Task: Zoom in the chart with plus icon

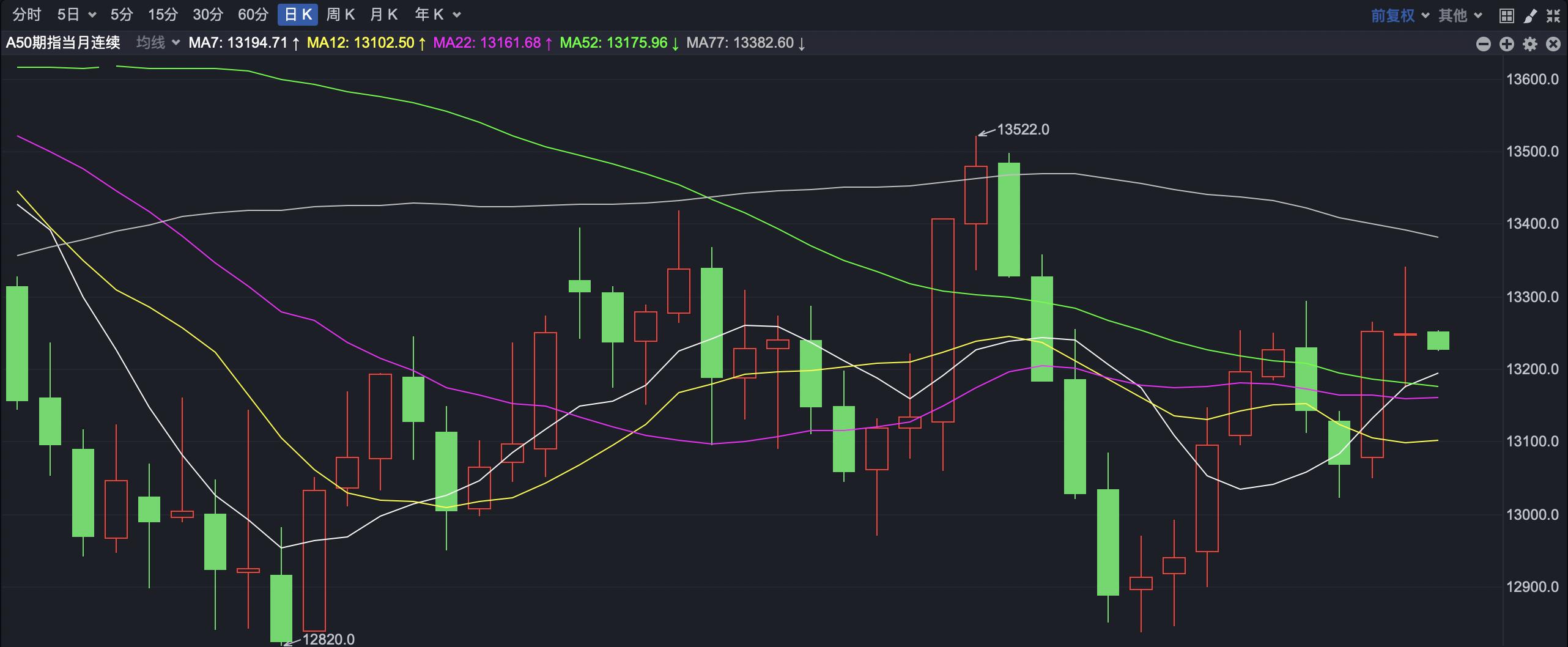Action: coord(1506,43)
